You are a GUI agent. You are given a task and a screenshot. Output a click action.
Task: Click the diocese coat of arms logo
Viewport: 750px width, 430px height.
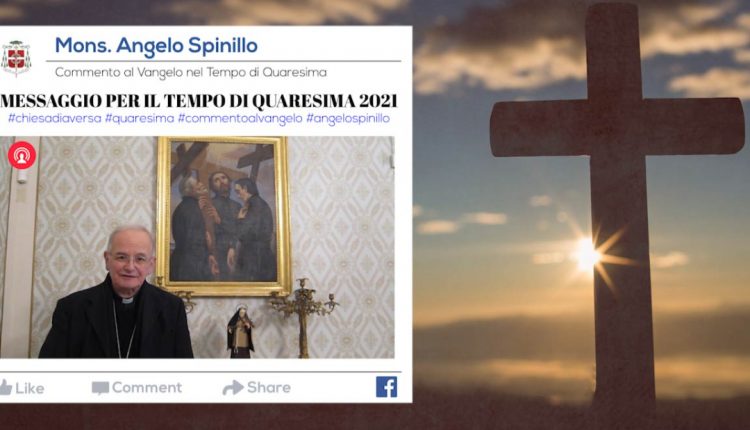pyautogui.click(x=16, y=58)
